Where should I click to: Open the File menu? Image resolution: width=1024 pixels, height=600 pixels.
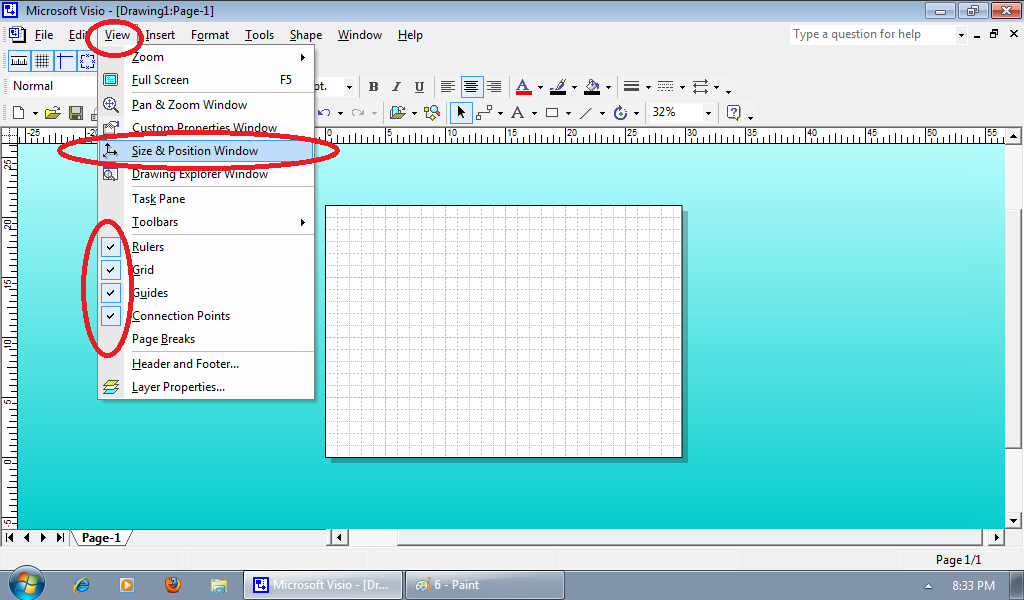[x=44, y=35]
